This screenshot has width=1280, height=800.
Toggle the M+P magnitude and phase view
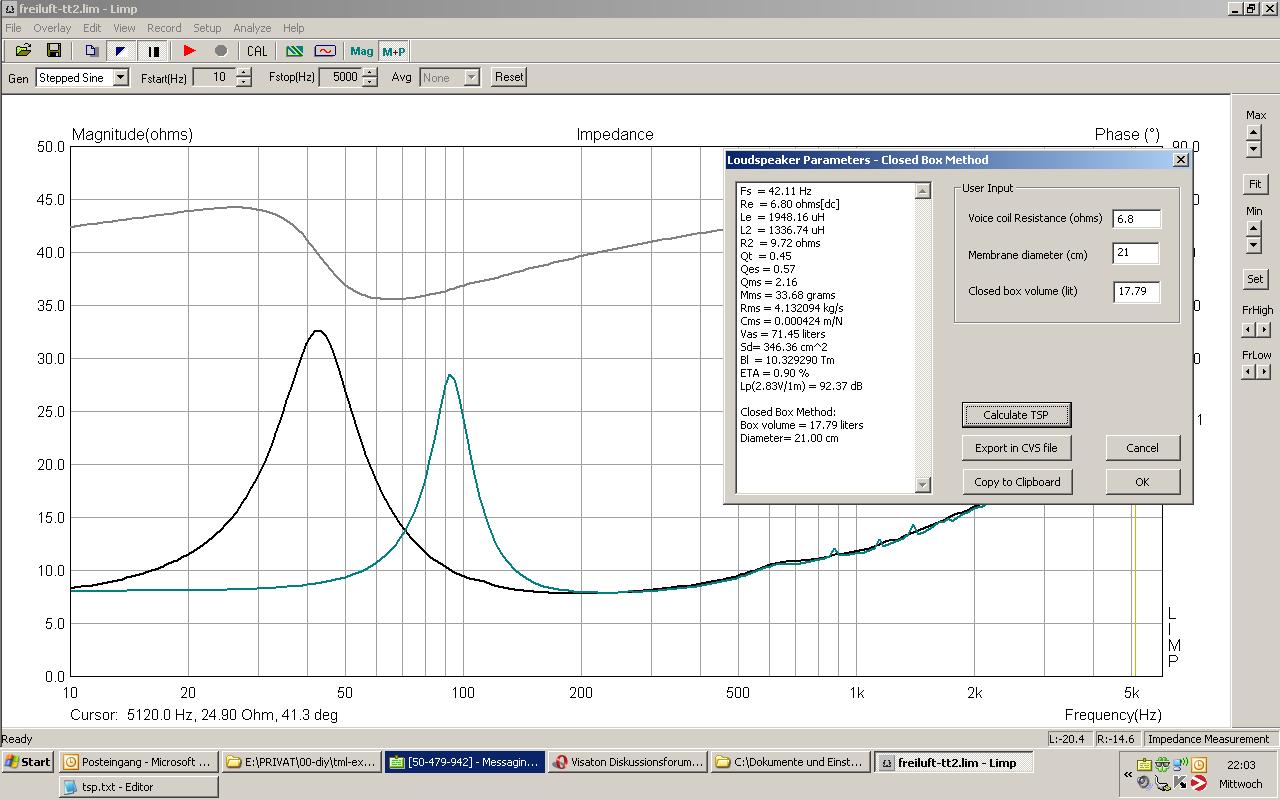click(x=394, y=51)
